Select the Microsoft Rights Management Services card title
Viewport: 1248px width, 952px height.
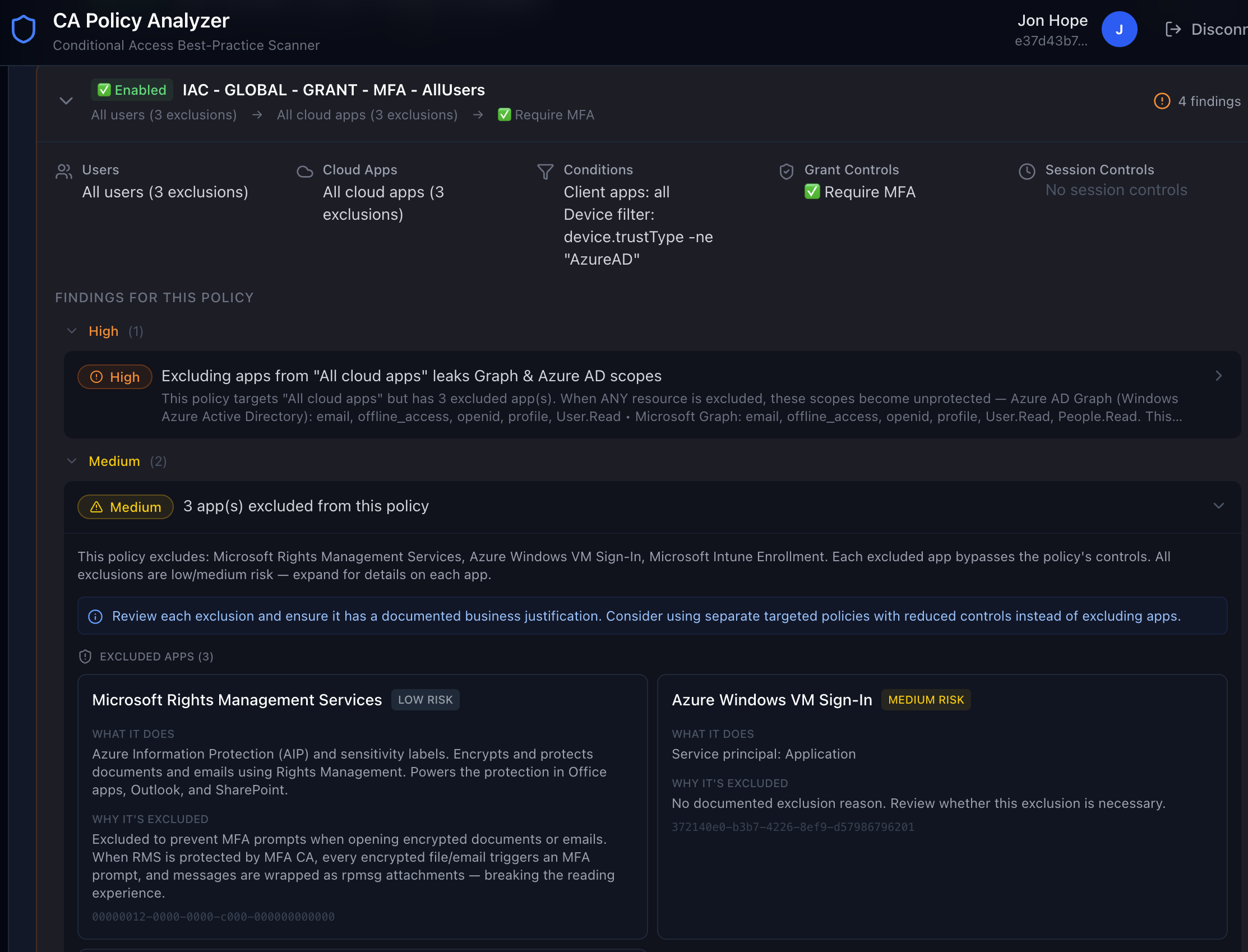237,700
